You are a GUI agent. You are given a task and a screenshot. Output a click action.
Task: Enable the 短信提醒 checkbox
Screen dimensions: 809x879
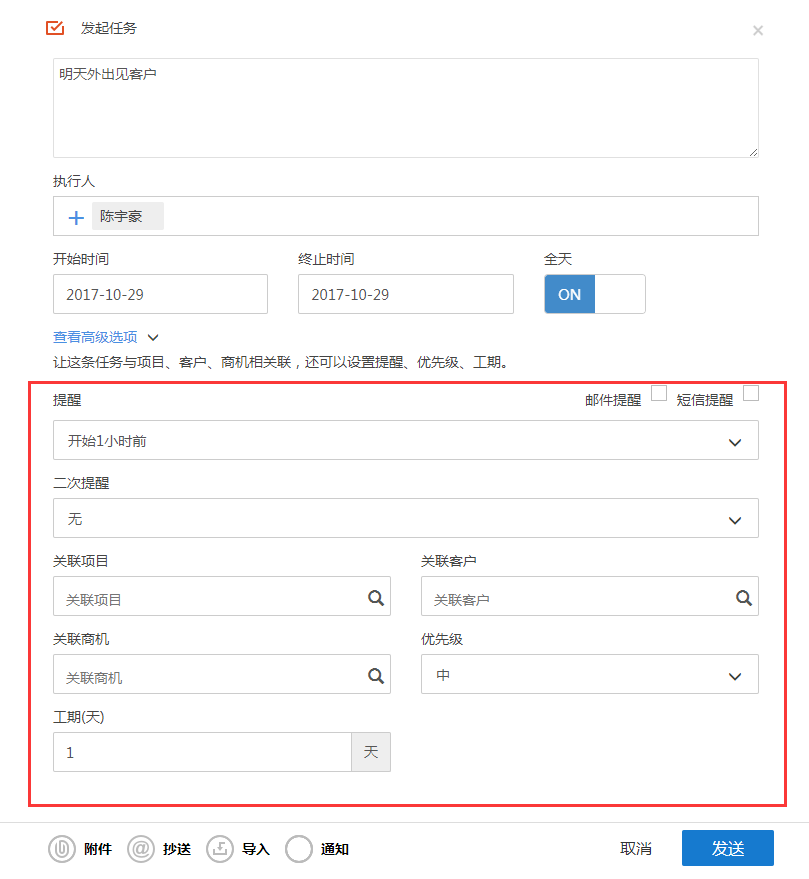[751, 393]
